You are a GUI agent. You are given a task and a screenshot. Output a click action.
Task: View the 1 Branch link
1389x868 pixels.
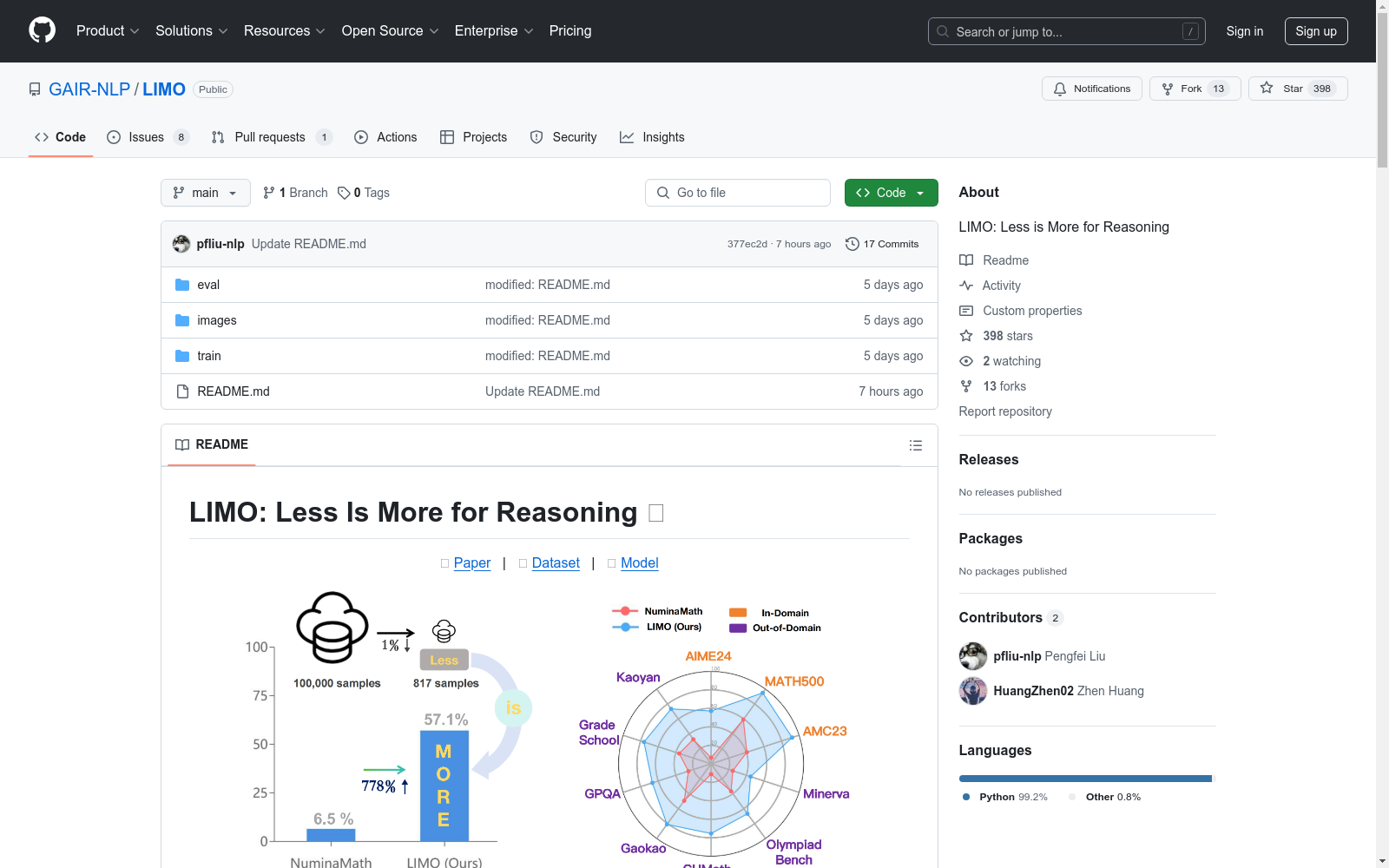pyautogui.click(x=295, y=193)
